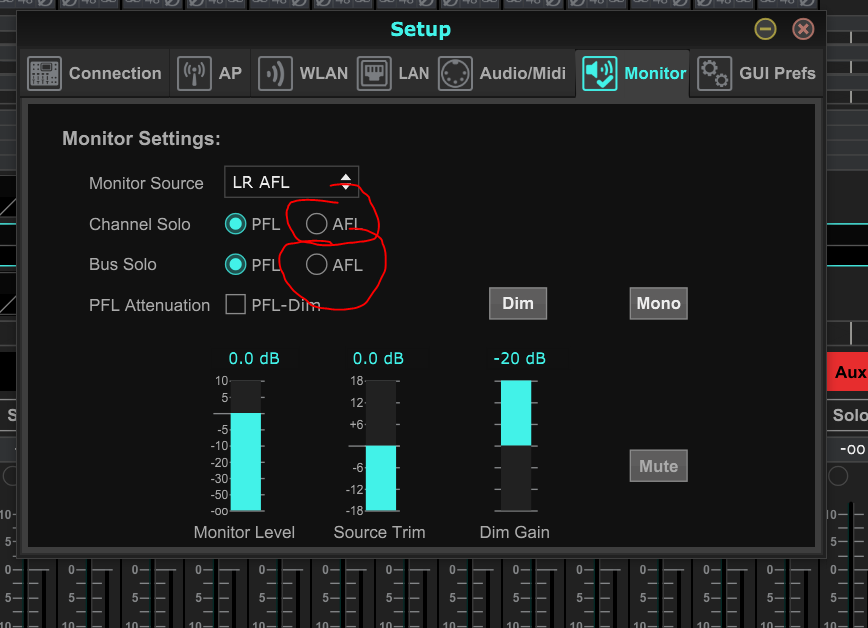The image size is (868, 628).
Task: Click the Monitor Level fader
Action: [245, 445]
